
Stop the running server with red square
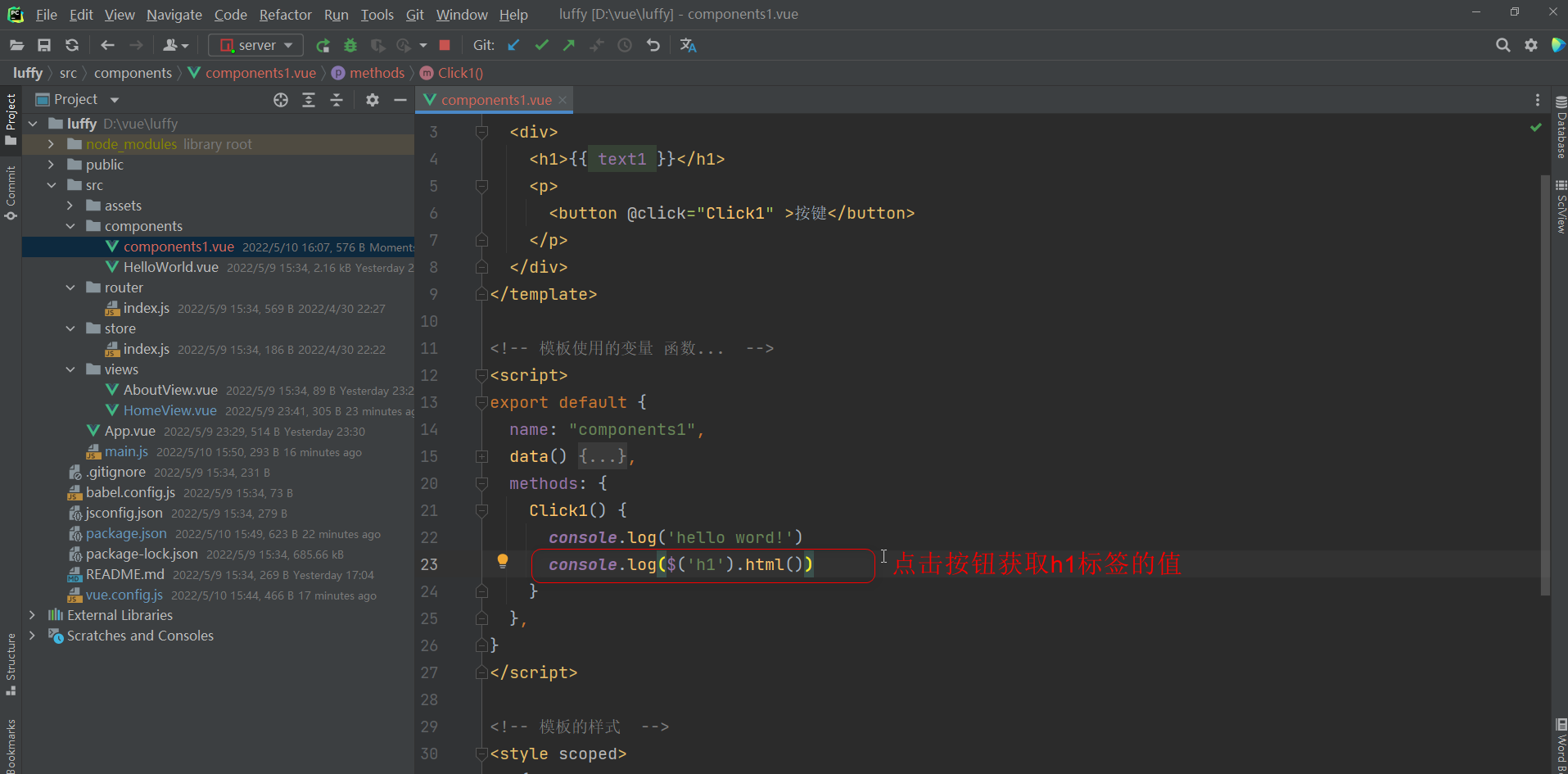click(x=445, y=45)
